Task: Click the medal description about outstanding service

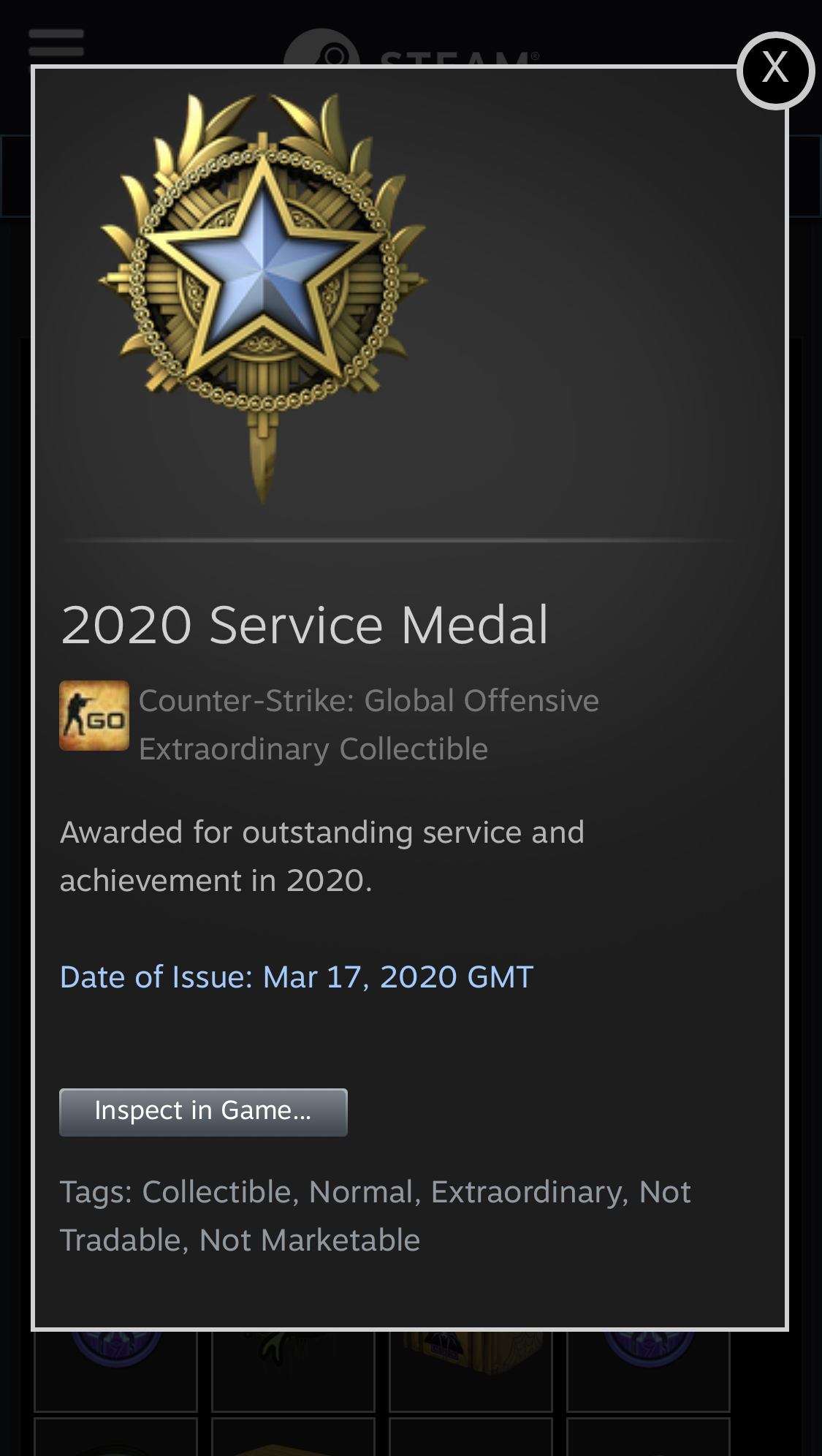Action: (x=322, y=857)
